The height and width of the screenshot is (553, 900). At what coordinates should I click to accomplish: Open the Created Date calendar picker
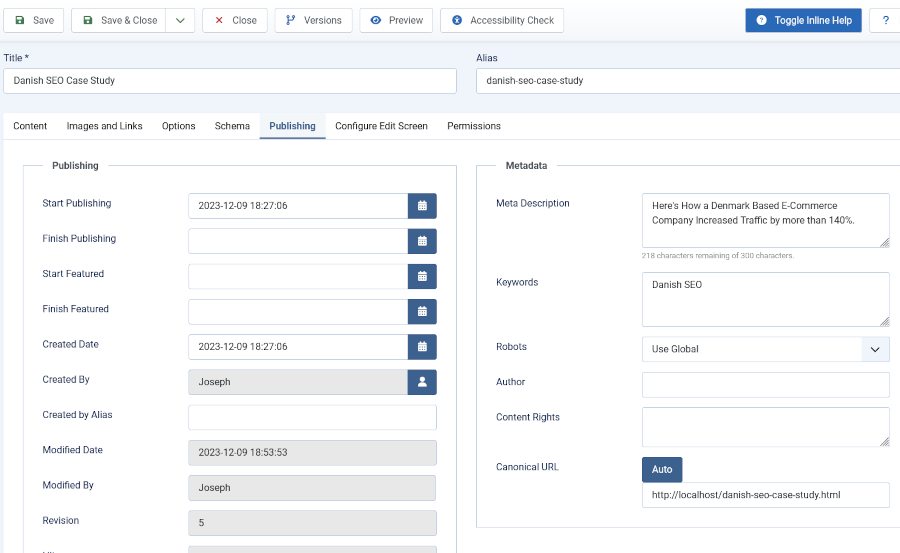[422, 347]
